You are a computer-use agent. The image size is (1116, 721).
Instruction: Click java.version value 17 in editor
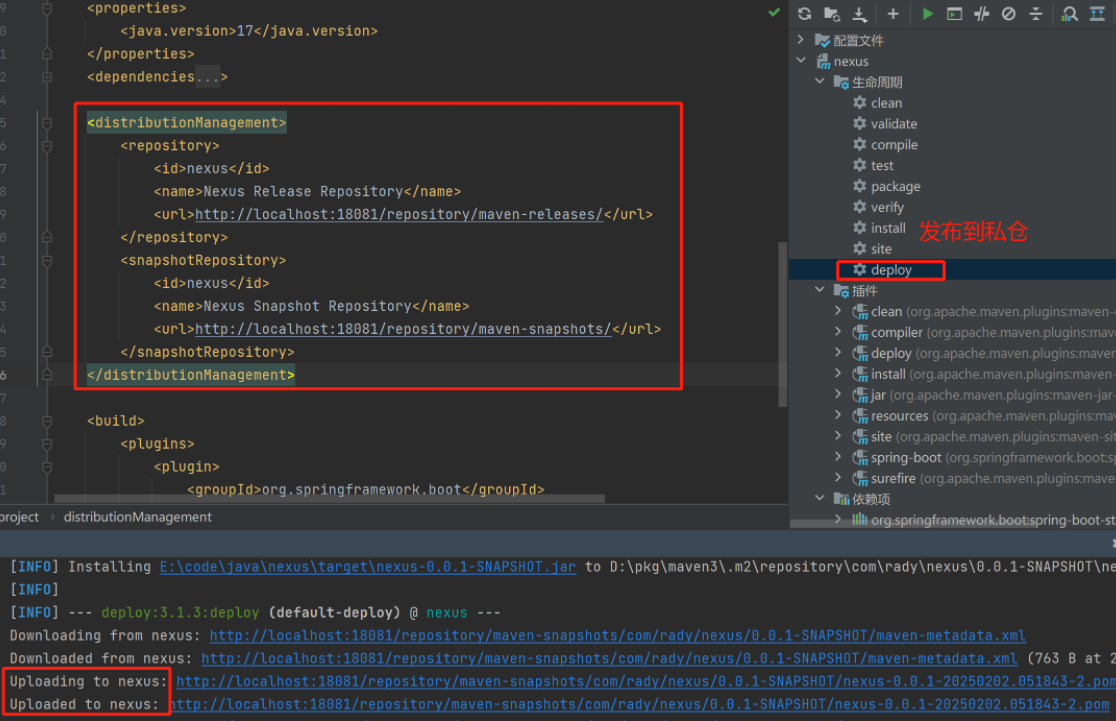(x=246, y=31)
